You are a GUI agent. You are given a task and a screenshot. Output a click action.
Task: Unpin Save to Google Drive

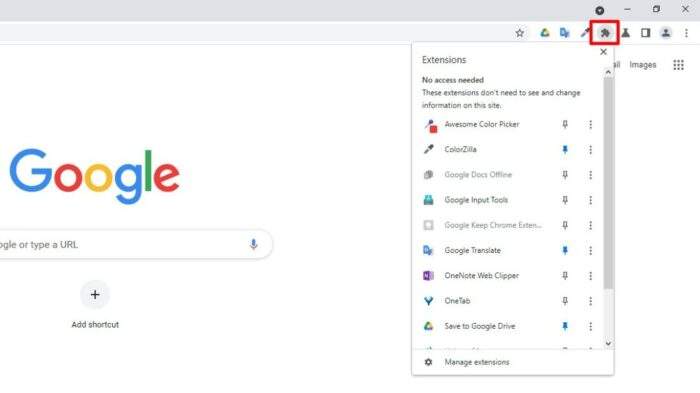click(x=565, y=326)
